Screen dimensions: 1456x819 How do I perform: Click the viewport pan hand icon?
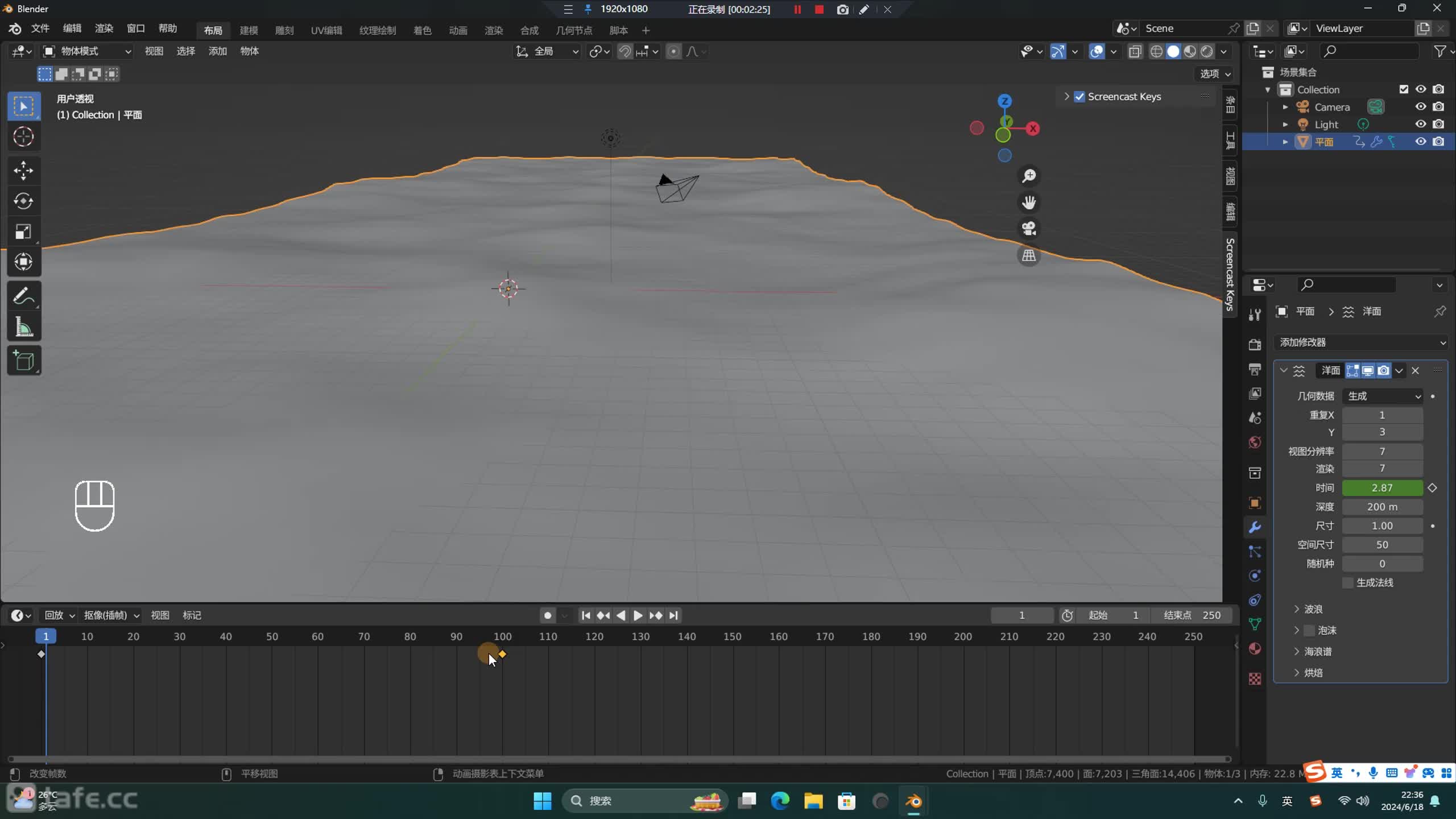pyautogui.click(x=1029, y=202)
